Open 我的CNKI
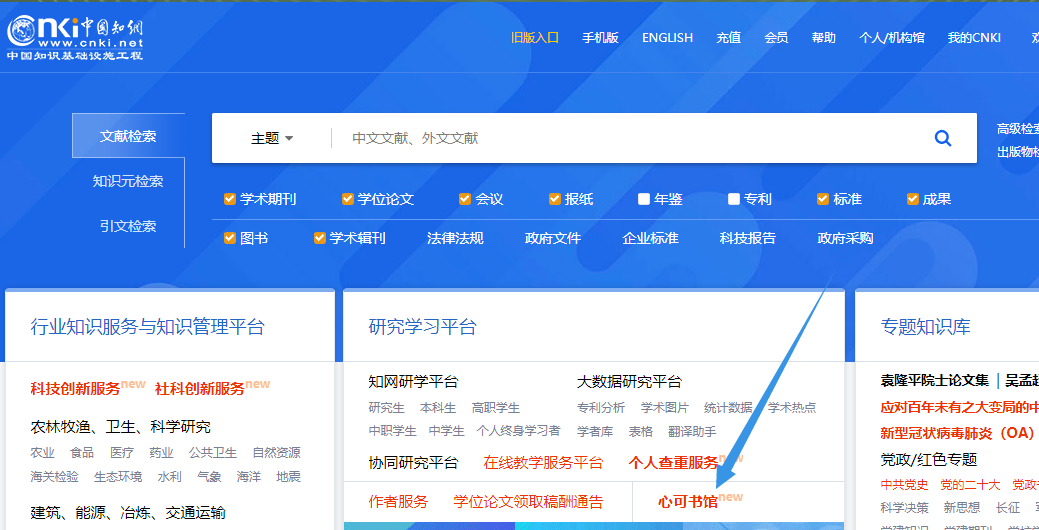Screen dimensions: 1039x530 coord(974,38)
